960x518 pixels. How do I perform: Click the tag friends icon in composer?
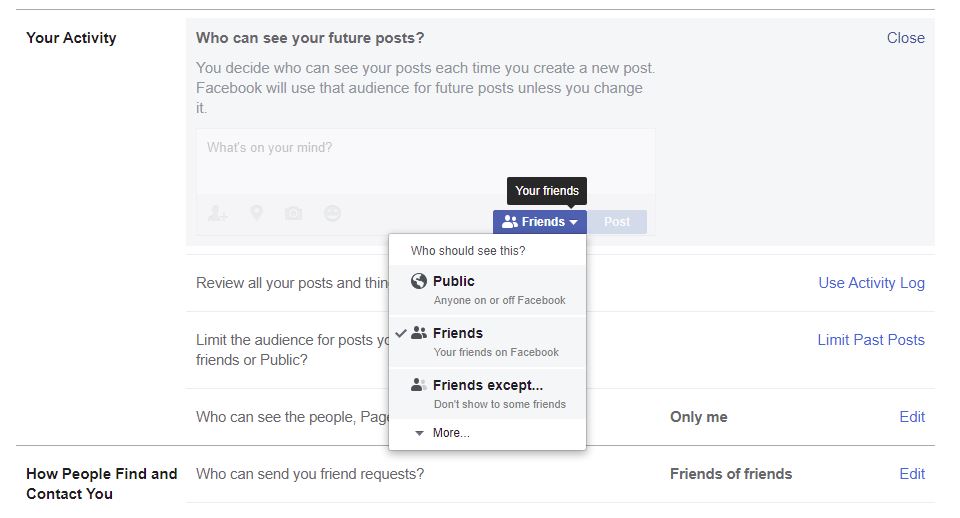217,214
